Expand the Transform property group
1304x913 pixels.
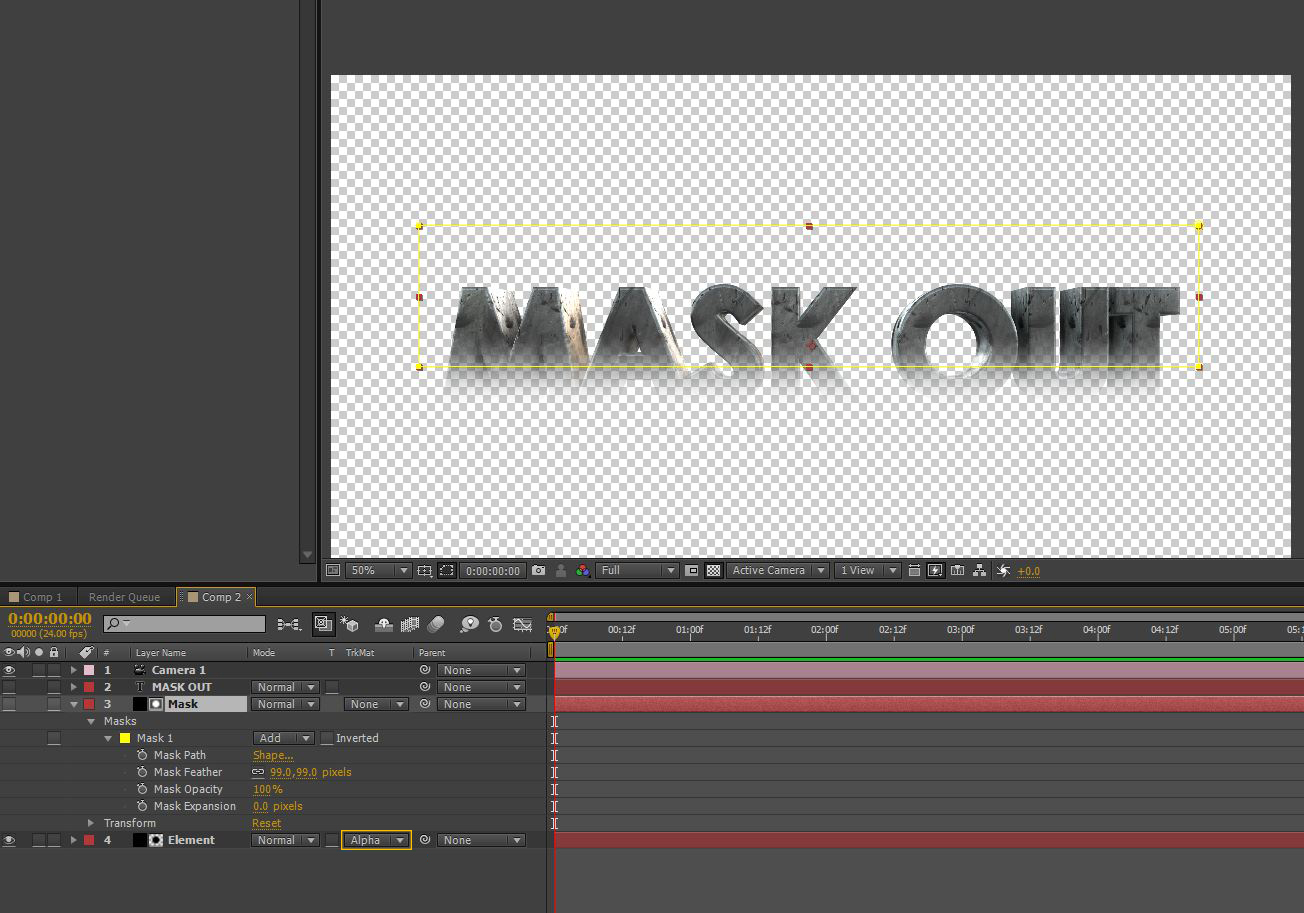click(x=91, y=823)
